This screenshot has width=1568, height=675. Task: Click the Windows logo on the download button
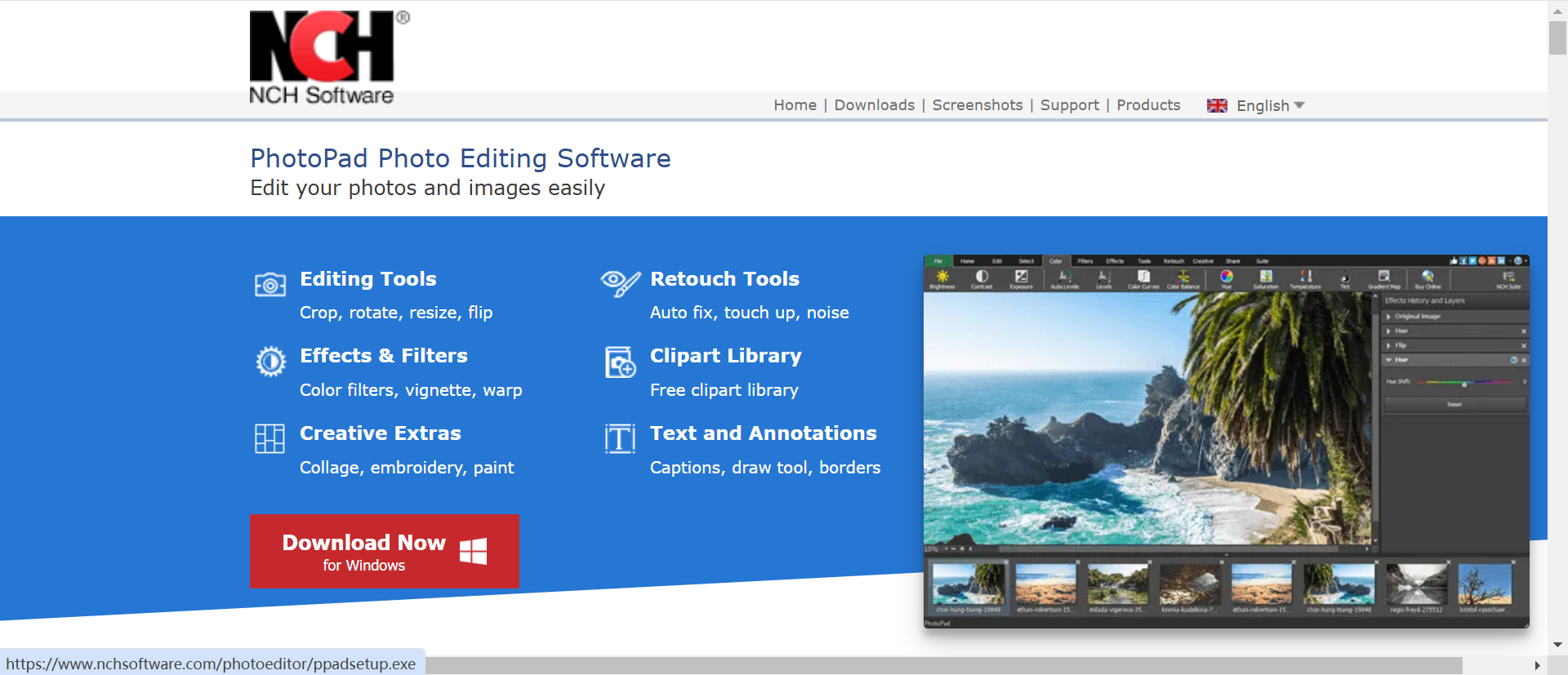click(x=474, y=551)
